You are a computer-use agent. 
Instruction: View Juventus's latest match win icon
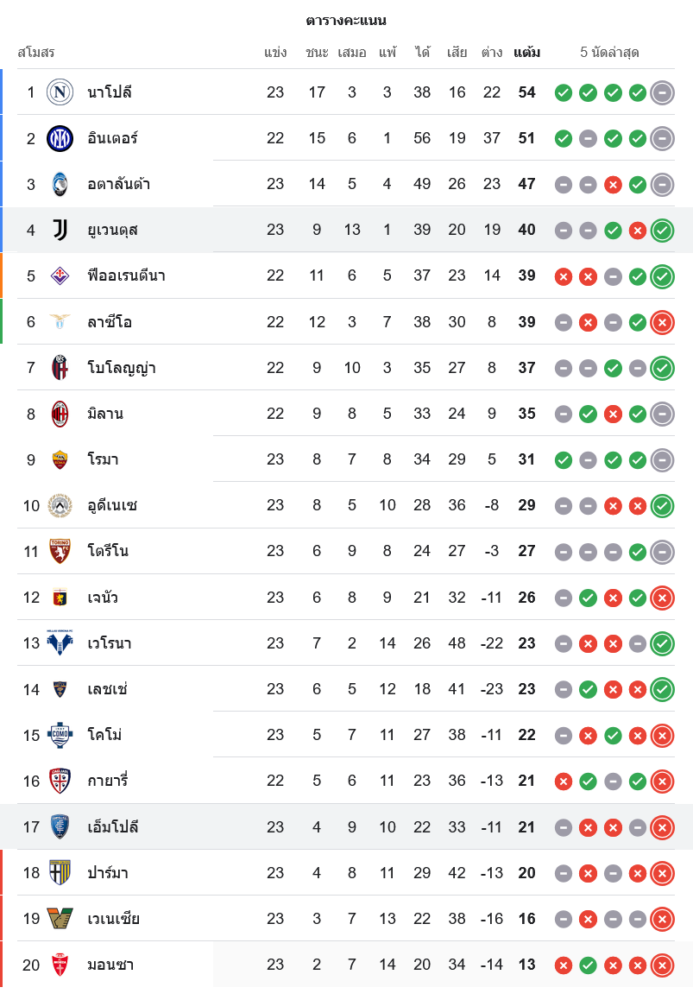click(x=662, y=231)
